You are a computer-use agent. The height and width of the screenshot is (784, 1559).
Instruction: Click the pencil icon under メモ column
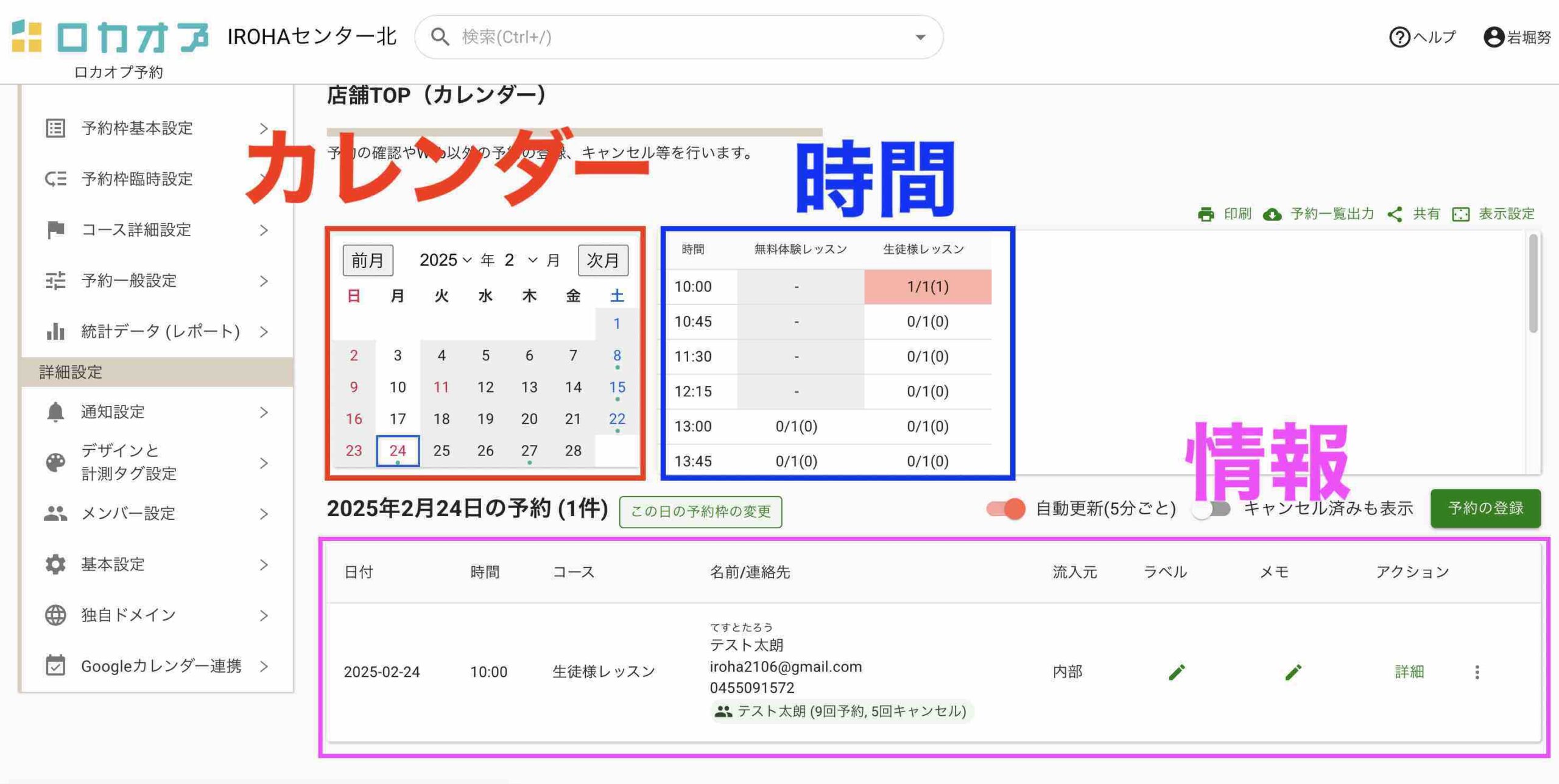click(x=1293, y=672)
